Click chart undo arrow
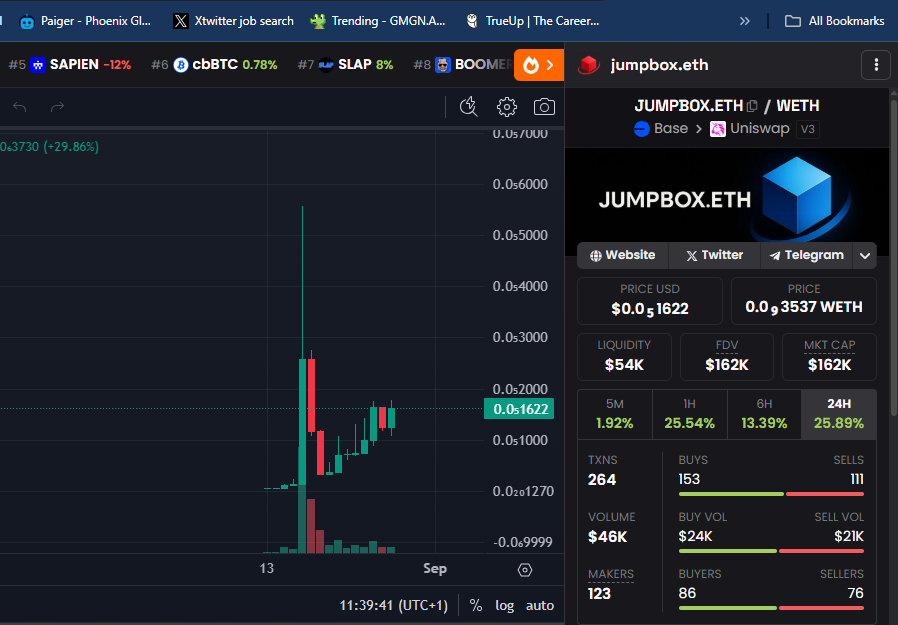The height and width of the screenshot is (625, 898). click(x=19, y=107)
